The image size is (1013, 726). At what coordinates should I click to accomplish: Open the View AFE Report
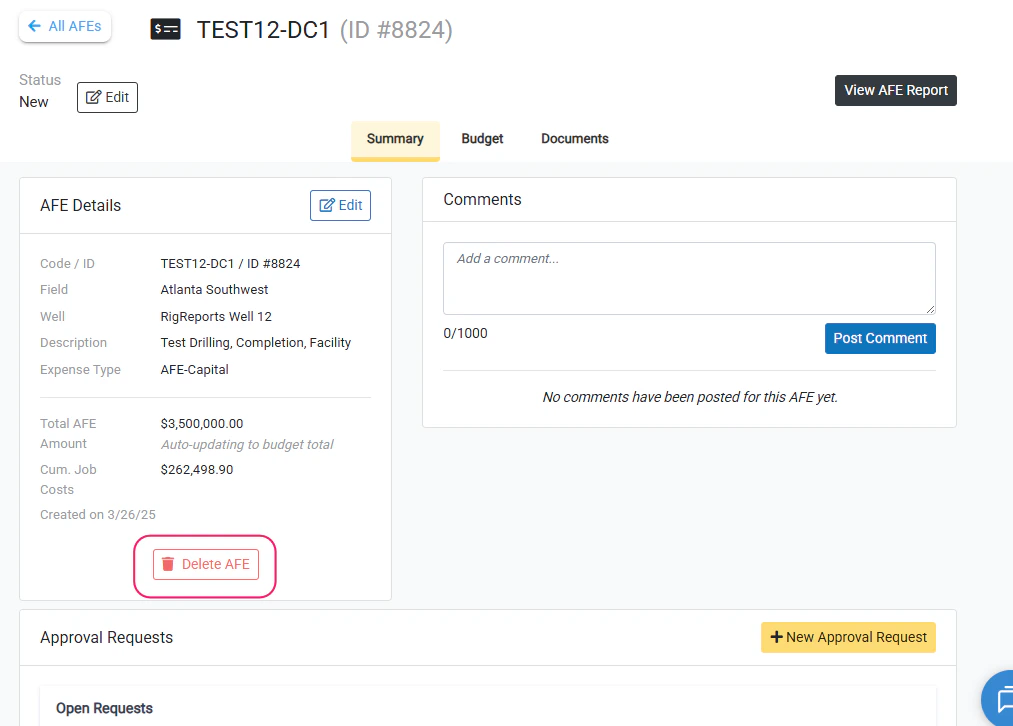tap(895, 90)
